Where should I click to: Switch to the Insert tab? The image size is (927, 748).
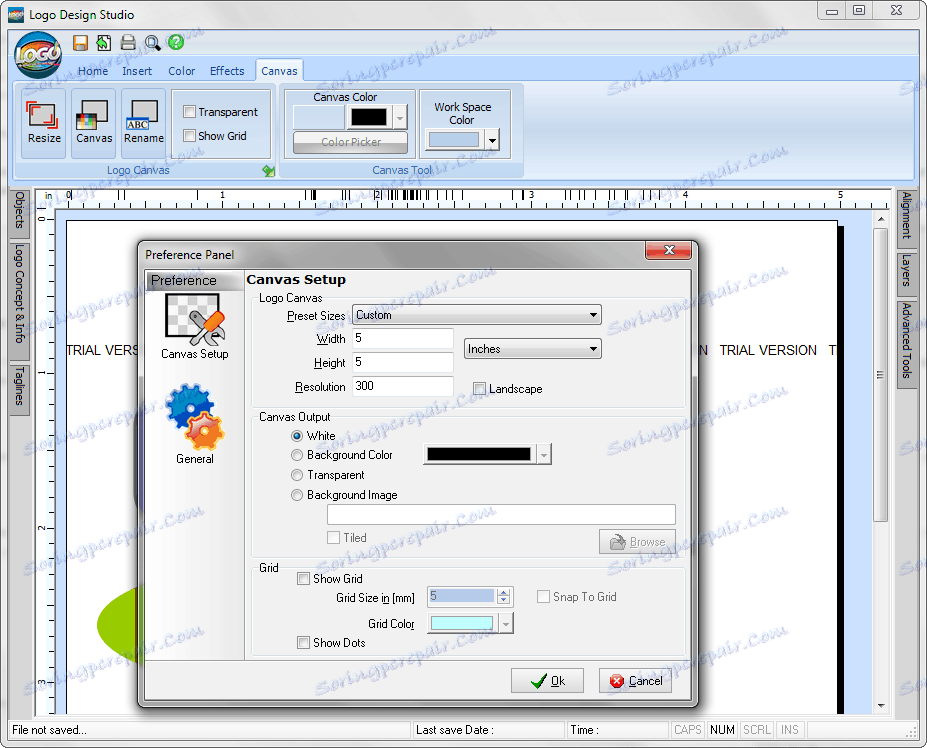click(137, 71)
